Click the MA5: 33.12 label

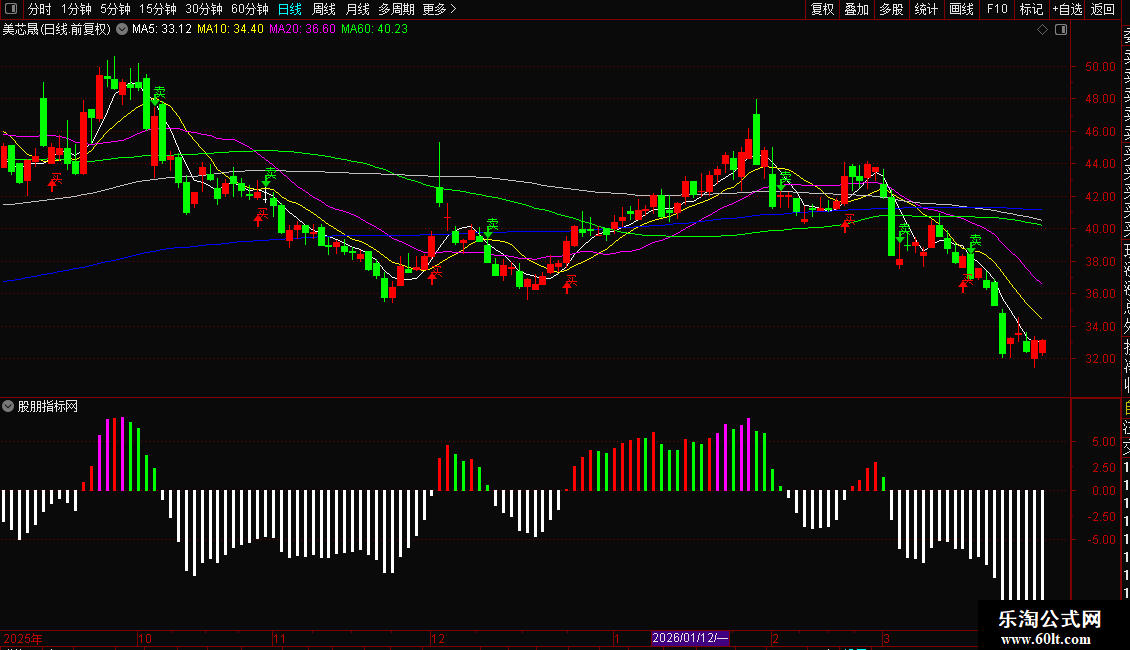click(x=162, y=30)
